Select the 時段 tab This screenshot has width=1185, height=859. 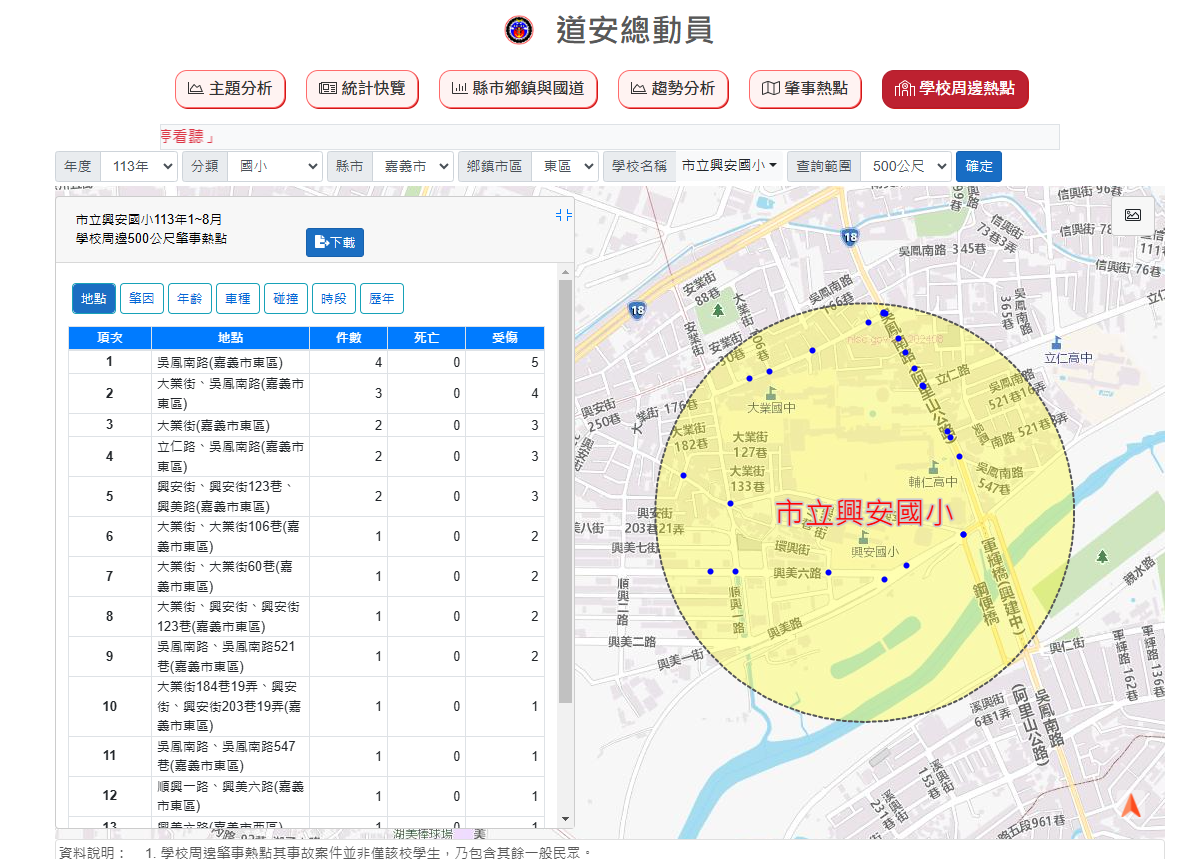coord(334,298)
